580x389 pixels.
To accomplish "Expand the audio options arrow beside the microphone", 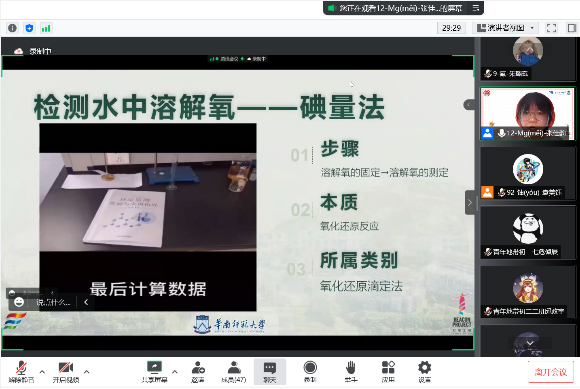I will [42, 372].
